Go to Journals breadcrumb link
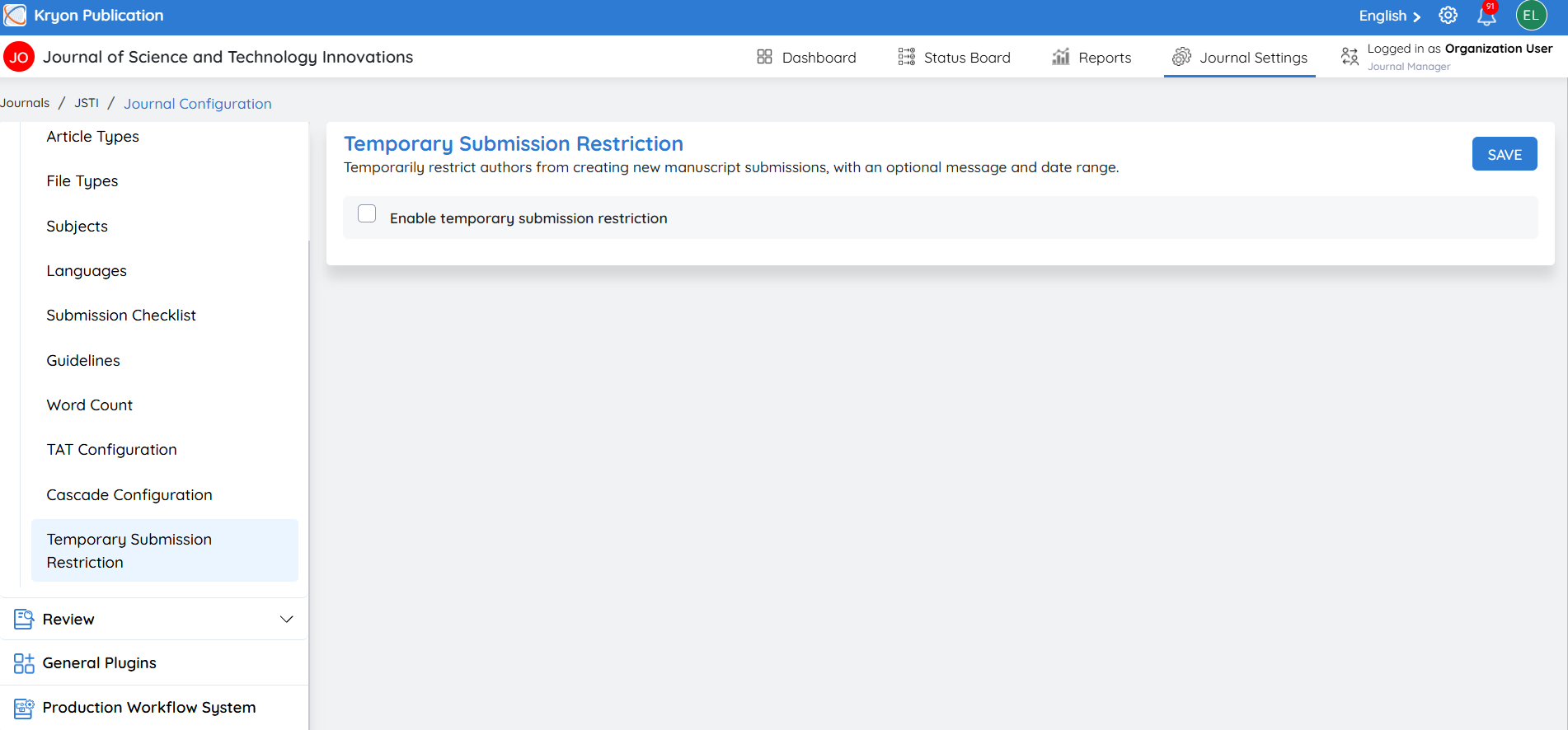The image size is (1568, 730). tap(25, 103)
